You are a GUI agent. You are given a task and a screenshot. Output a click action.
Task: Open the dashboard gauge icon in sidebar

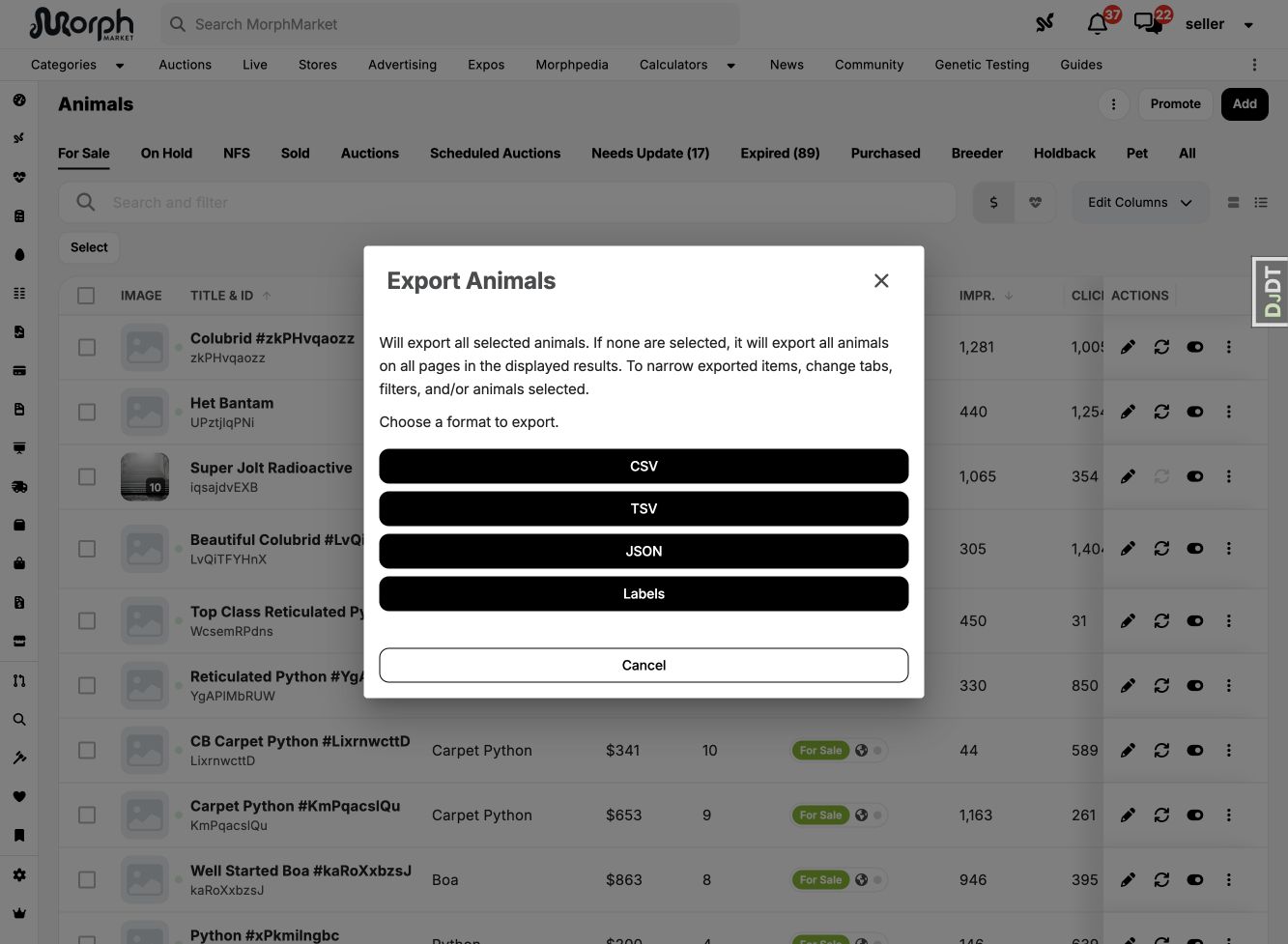(19, 100)
